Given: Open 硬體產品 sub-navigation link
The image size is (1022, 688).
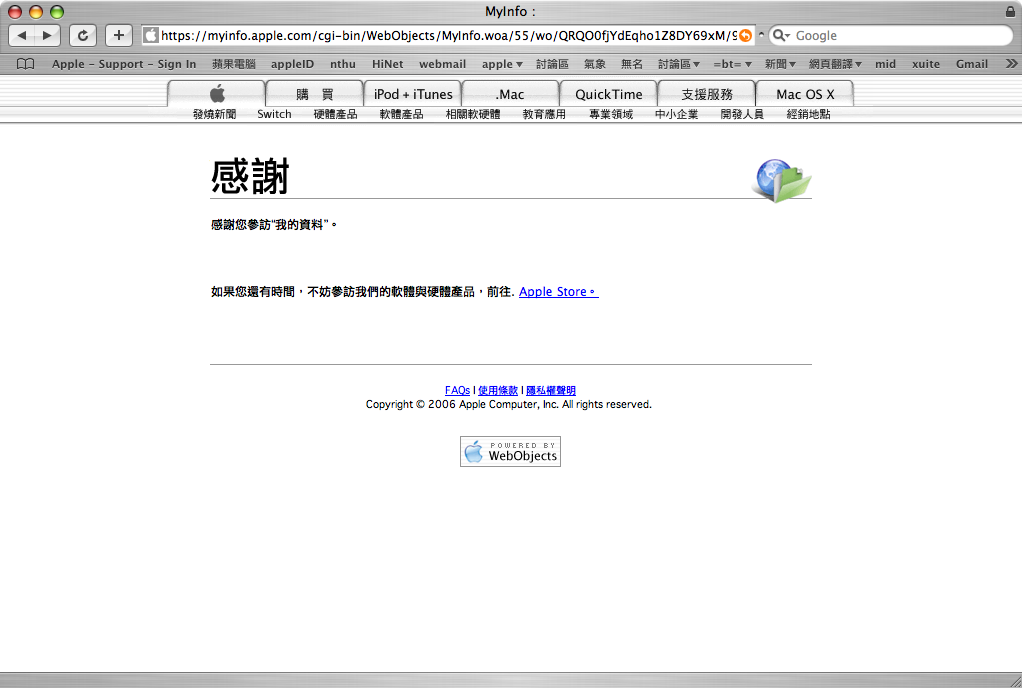Looking at the screenshot, I should coord(336,114).
